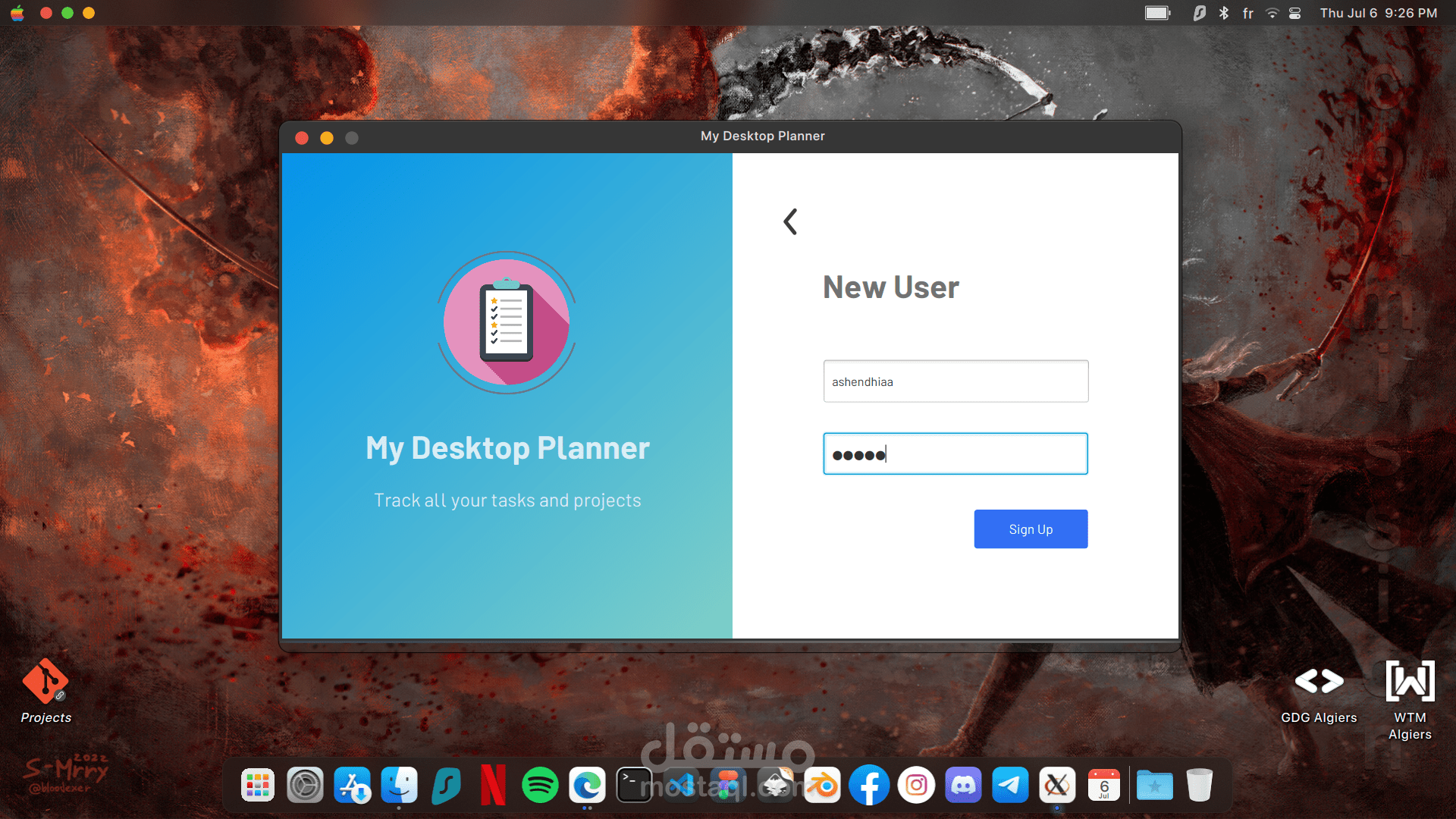This screenshot has height=819, width=1456.
Task: Click the back arrow chevron
Action: [790, 221]
